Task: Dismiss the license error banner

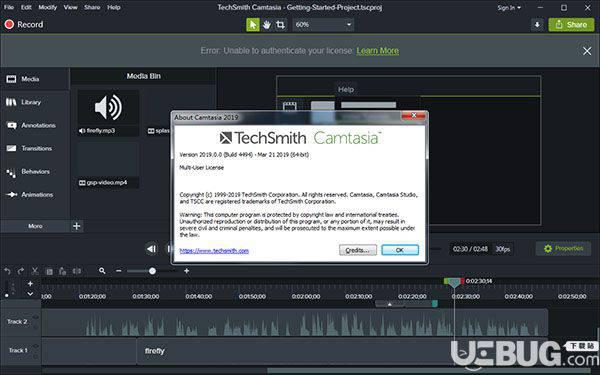Action: (x=587, y=51)
